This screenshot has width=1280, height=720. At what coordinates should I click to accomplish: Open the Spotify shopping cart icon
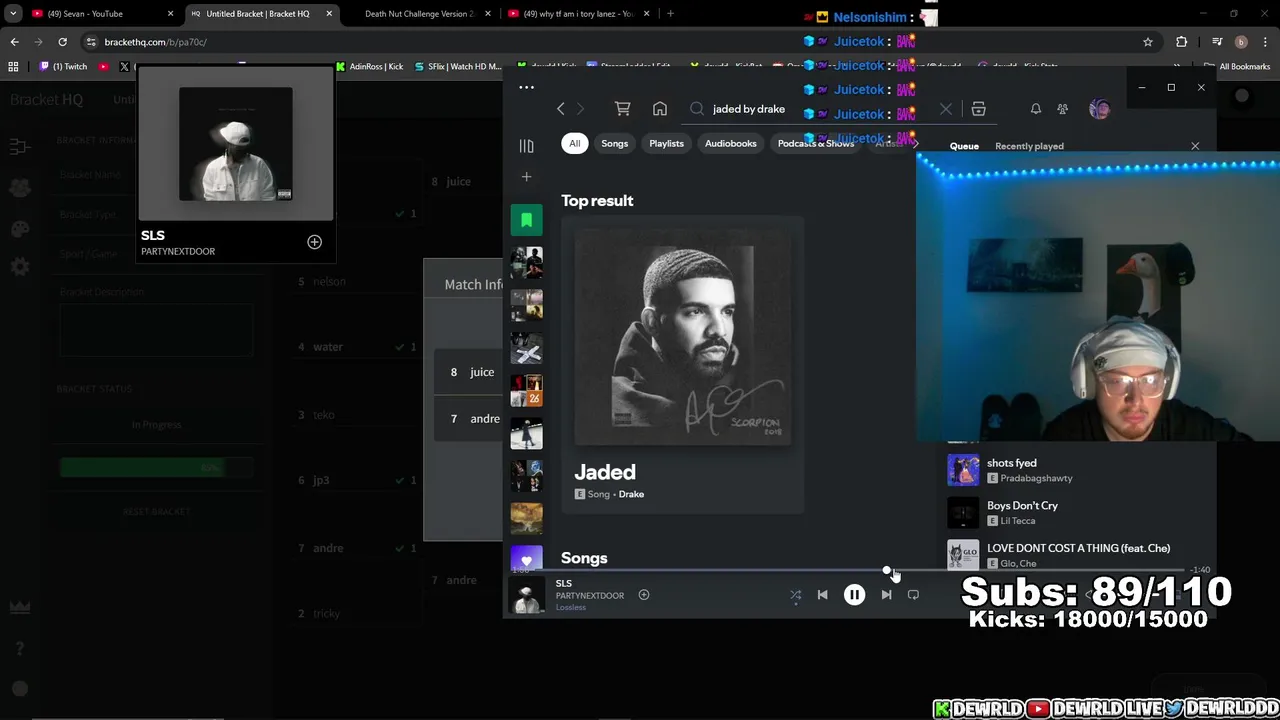[622, 109]
